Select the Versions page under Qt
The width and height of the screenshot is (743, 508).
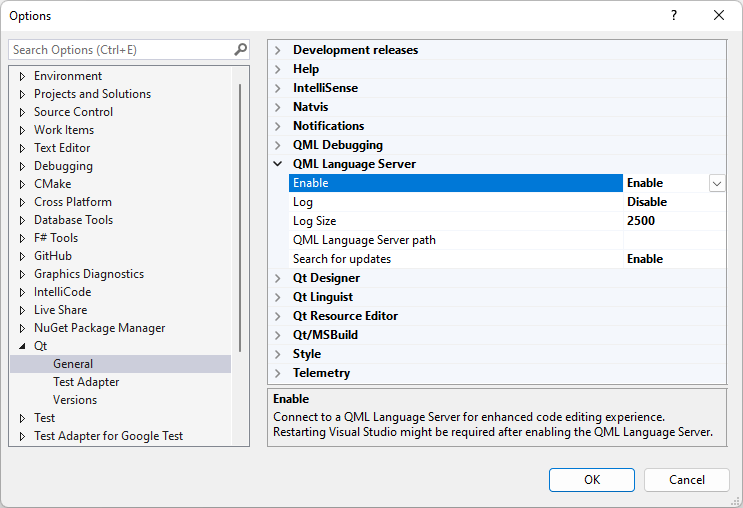coord(75,400)
